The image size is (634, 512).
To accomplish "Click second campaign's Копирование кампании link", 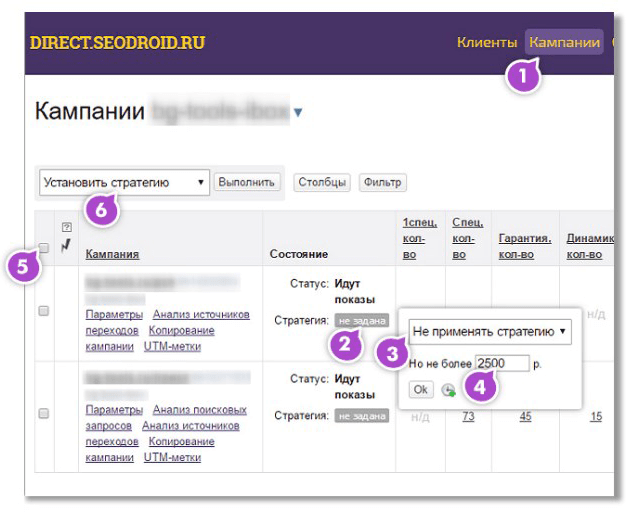I will tap(182, 442).
